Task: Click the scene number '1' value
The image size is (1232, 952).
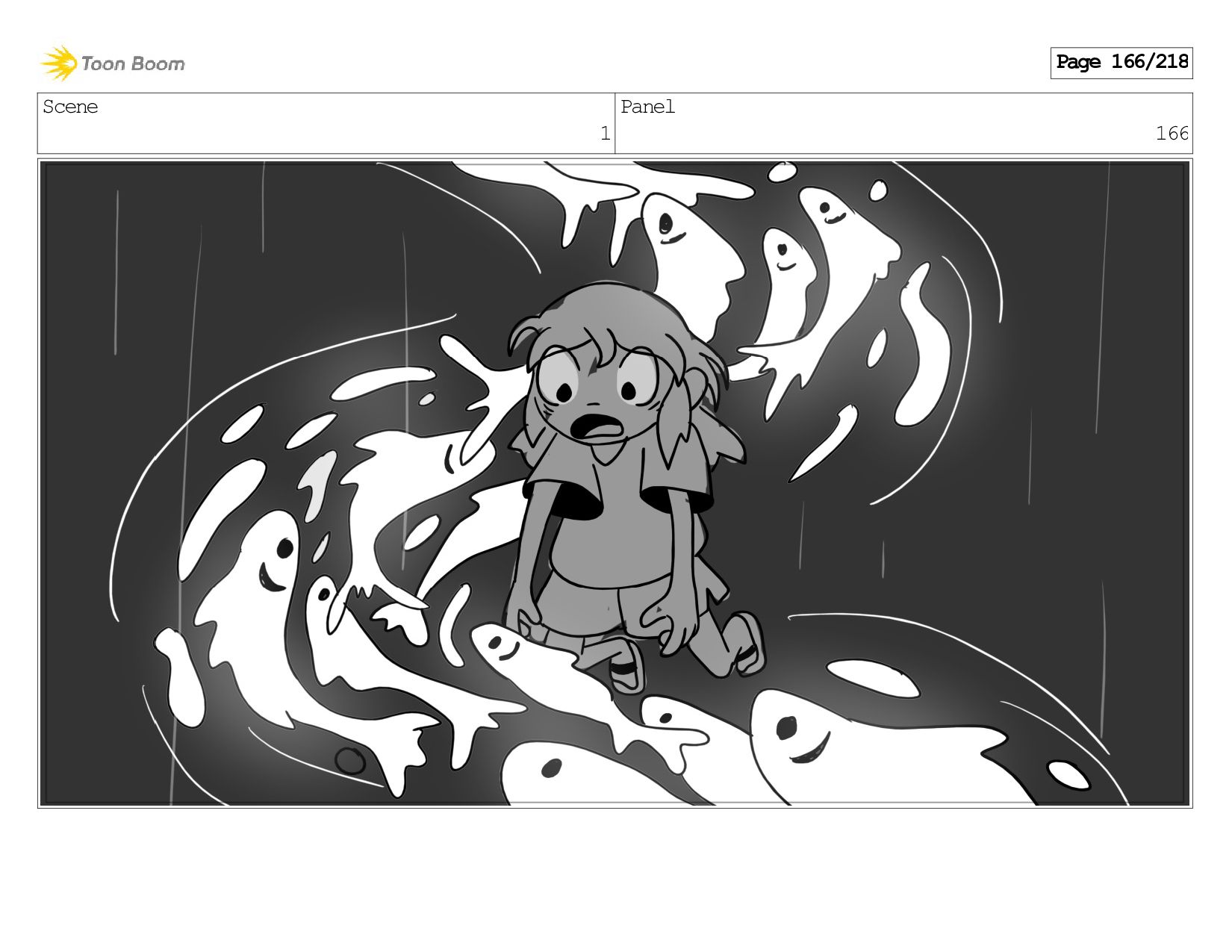Action: pos(605,134)
